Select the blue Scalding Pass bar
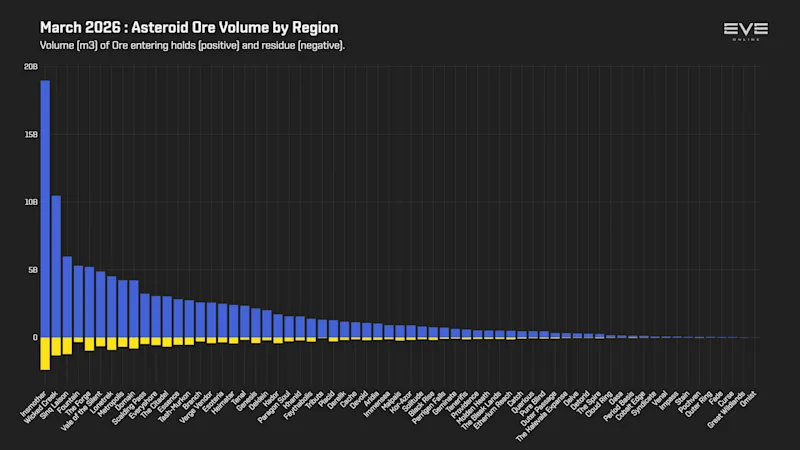This screenshot has height=450, width=800. (x=145, y=315)
